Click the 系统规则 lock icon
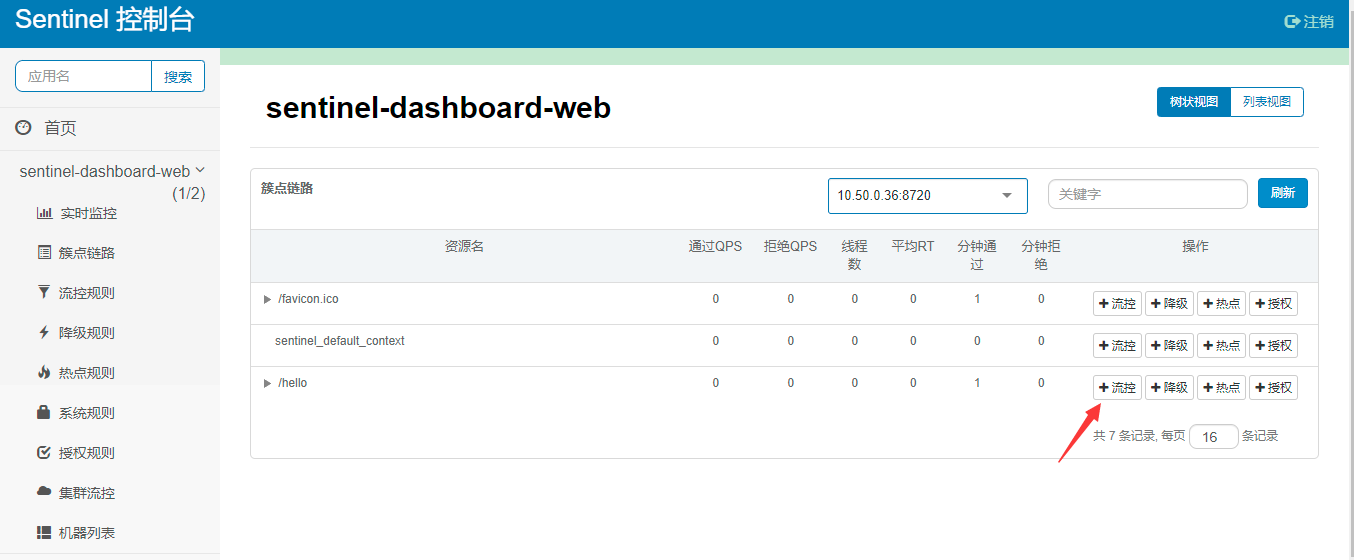 [x=44, y=412]
